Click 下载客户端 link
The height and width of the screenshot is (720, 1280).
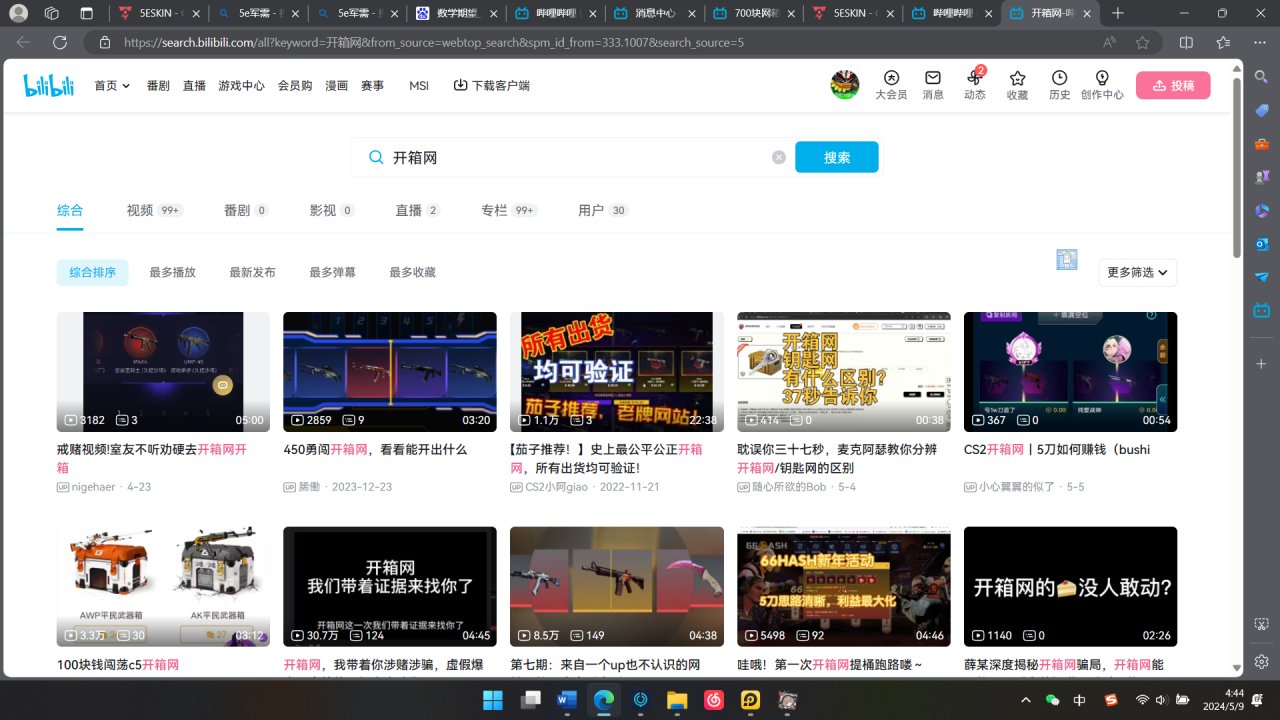(492, 86)
